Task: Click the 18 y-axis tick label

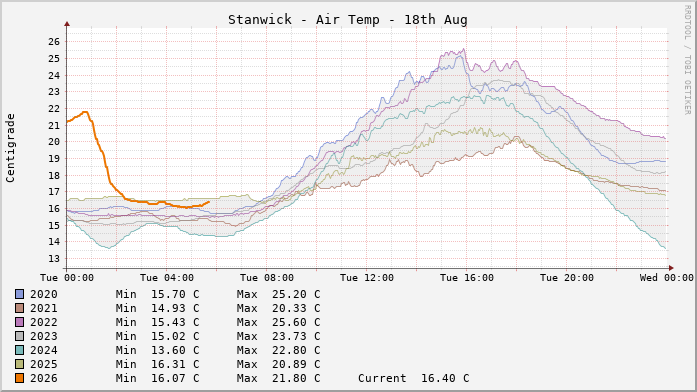Action: pos(54,176)
